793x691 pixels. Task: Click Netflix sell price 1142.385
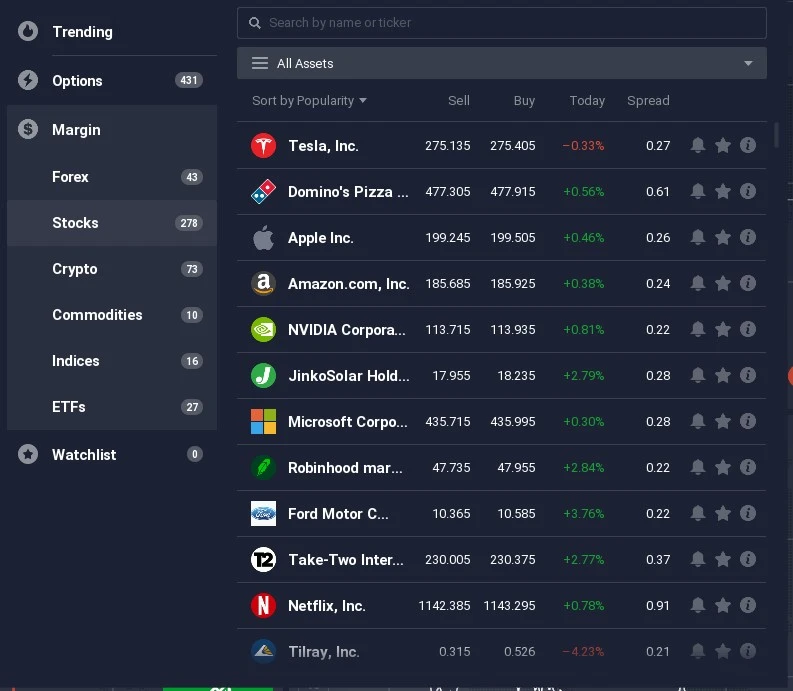[445, 606]
